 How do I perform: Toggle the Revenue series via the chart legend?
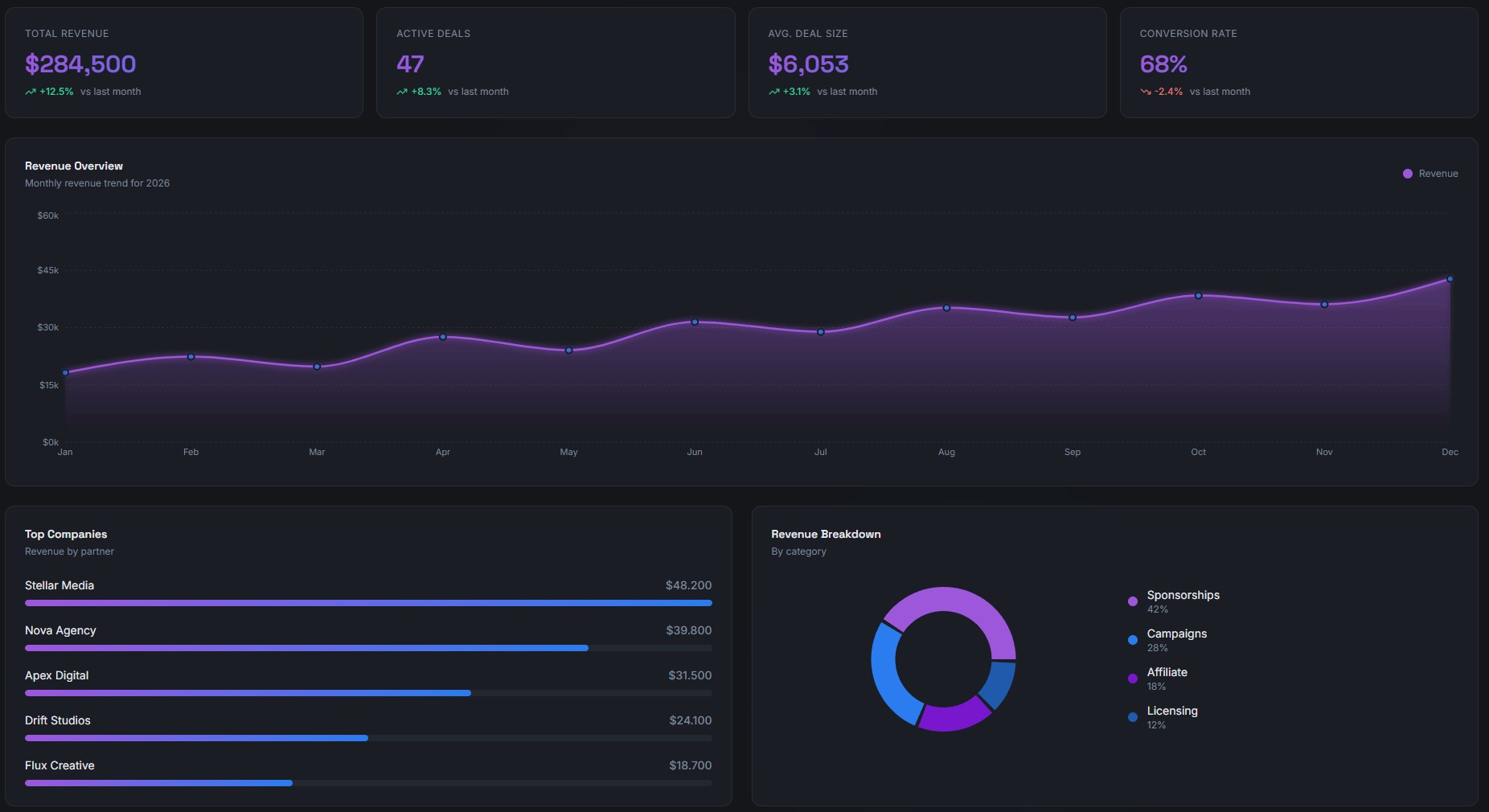point(1431,174)
